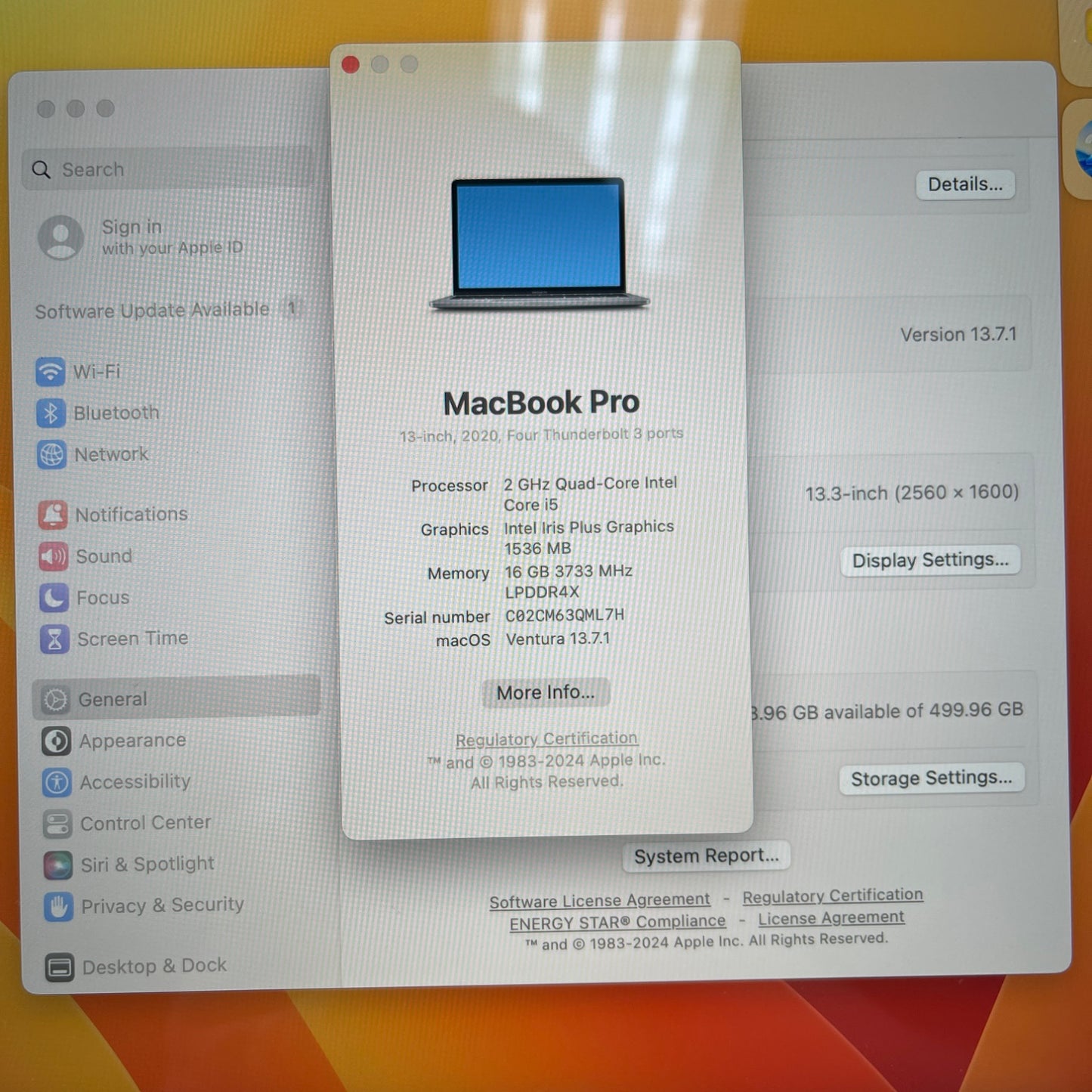Open Regulatory Certification link in About window
Screen dimensions: 1092x1092
tap(546, 739)
